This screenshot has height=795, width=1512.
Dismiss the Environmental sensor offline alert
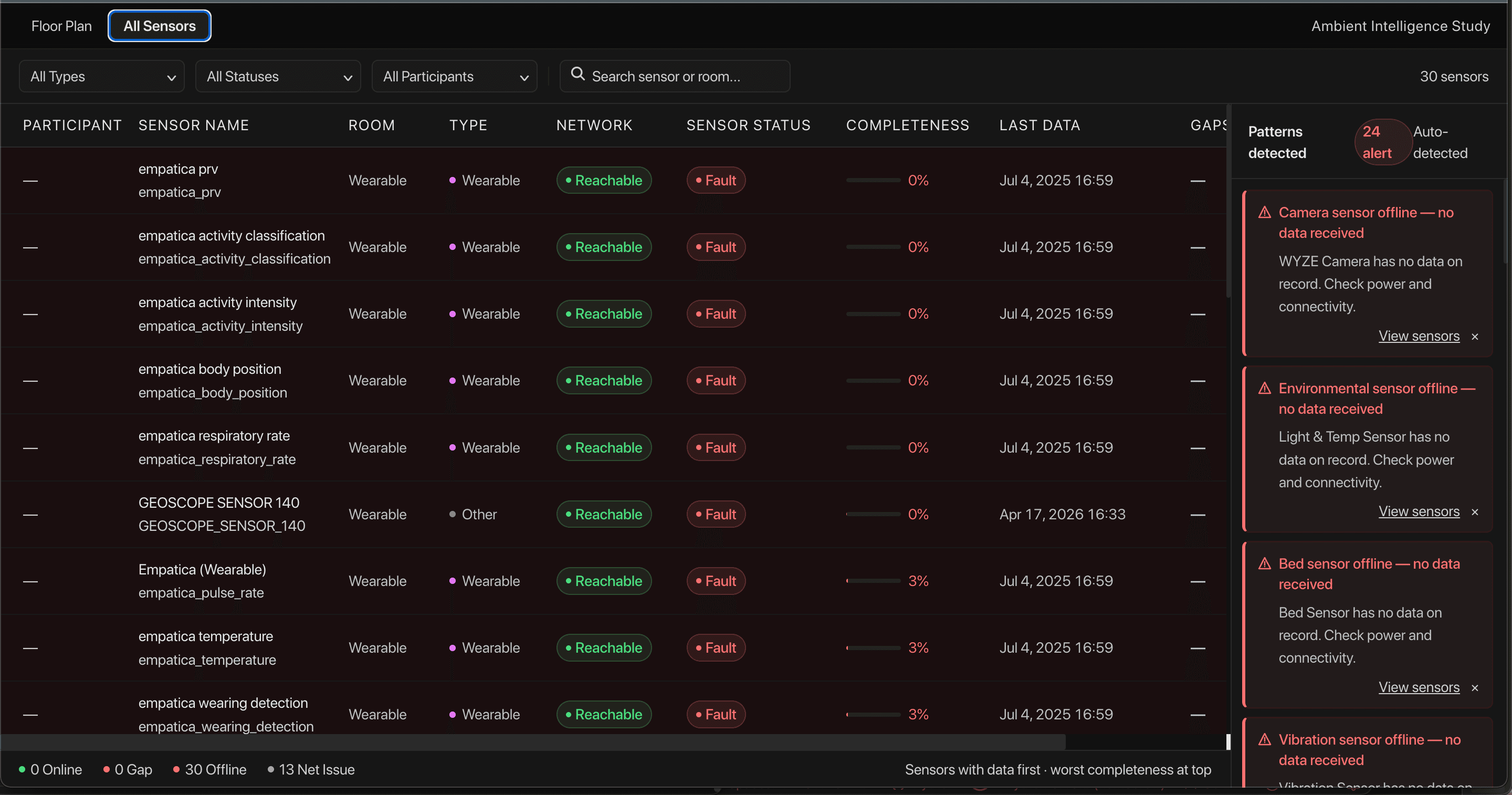[1475, 512]
